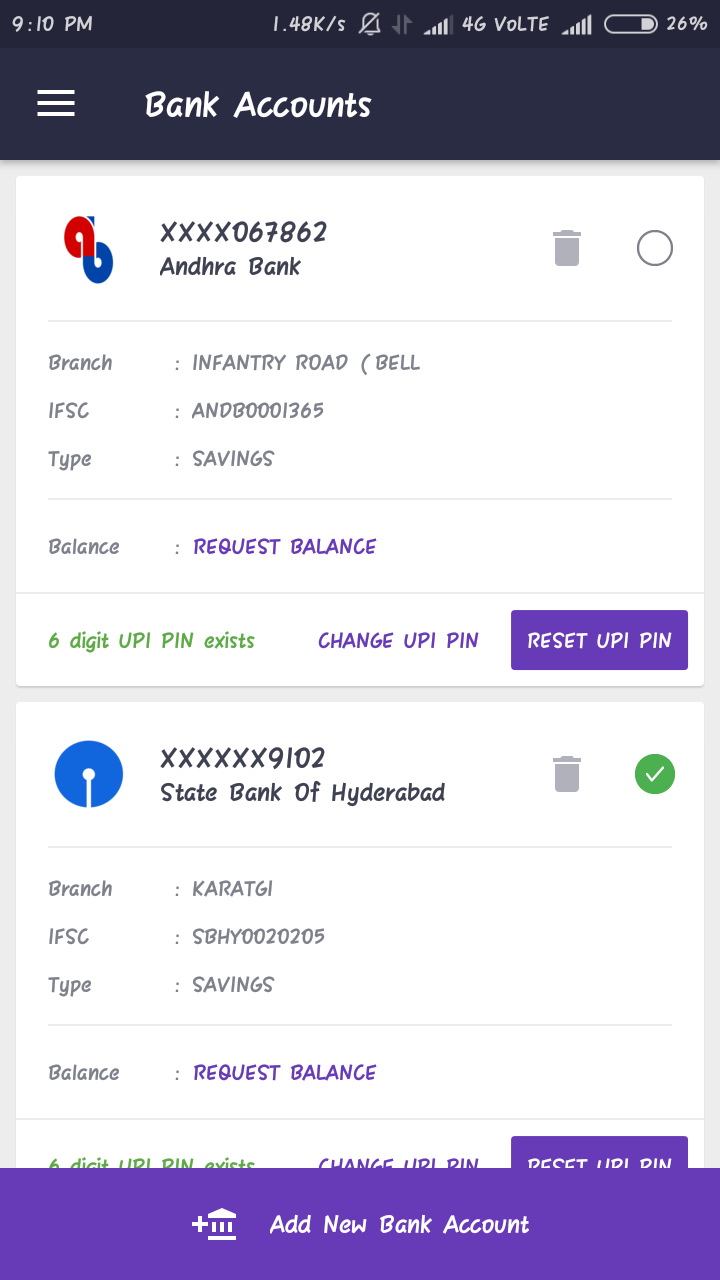
Task: Tap the State Bank Of Hyderabad logo
Action: point(89,774)
